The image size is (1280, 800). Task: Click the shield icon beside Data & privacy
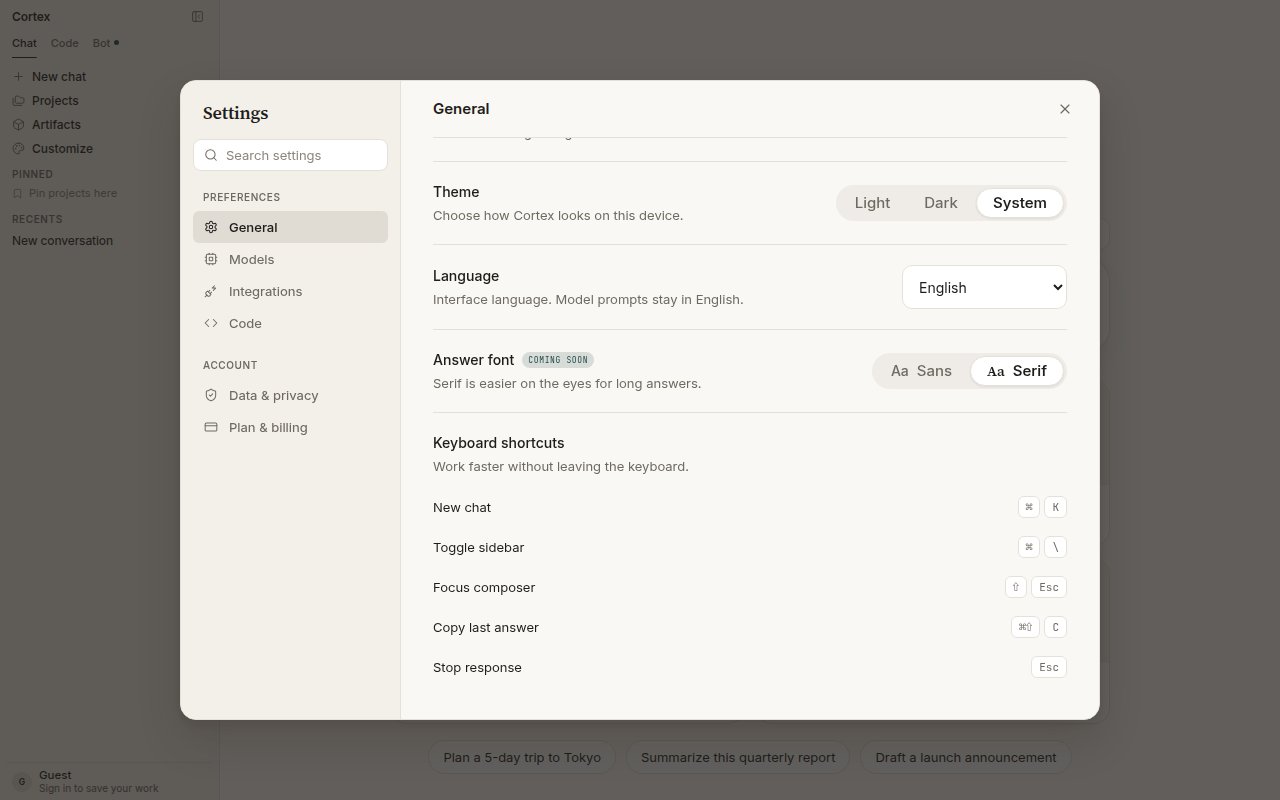211,395
